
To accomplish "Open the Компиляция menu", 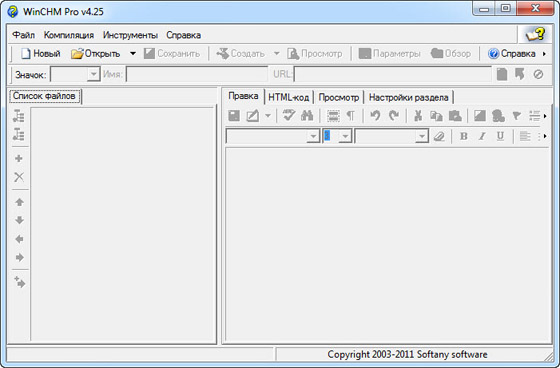I will [x=69, y=35].
